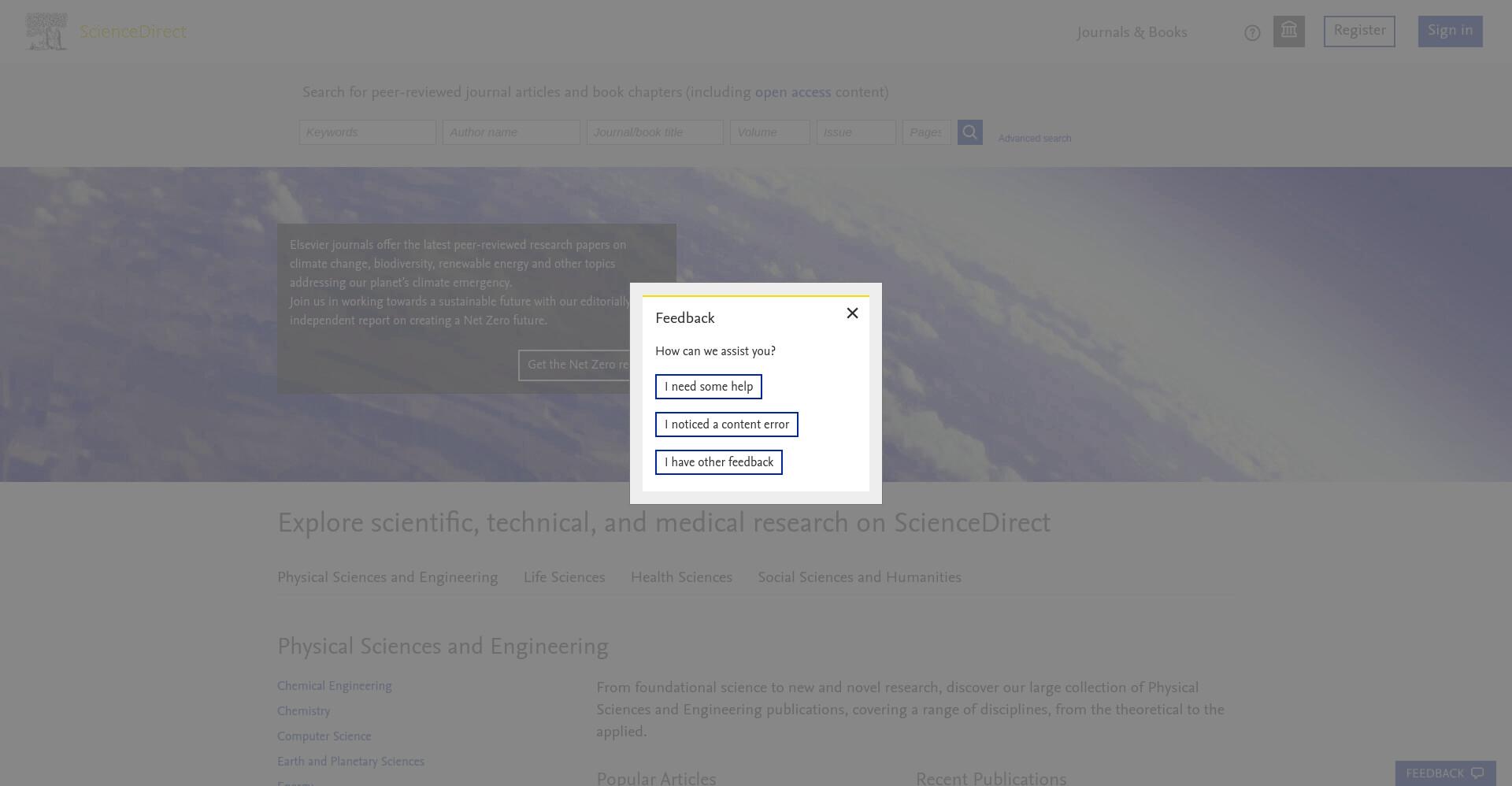The height and width of the screenshot is (786, 1512).
Task: Select Health Sciences tab
Action: point(682,577)
